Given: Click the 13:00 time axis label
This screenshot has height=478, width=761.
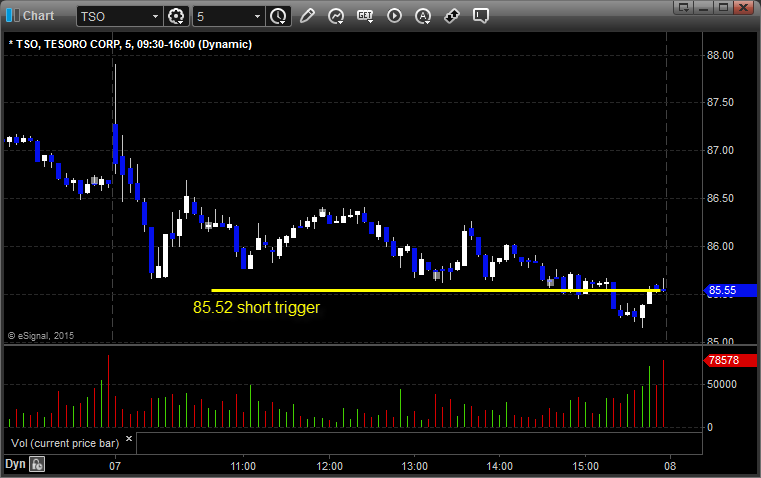Looking at the screenshot, I should [x=414, y=466].
